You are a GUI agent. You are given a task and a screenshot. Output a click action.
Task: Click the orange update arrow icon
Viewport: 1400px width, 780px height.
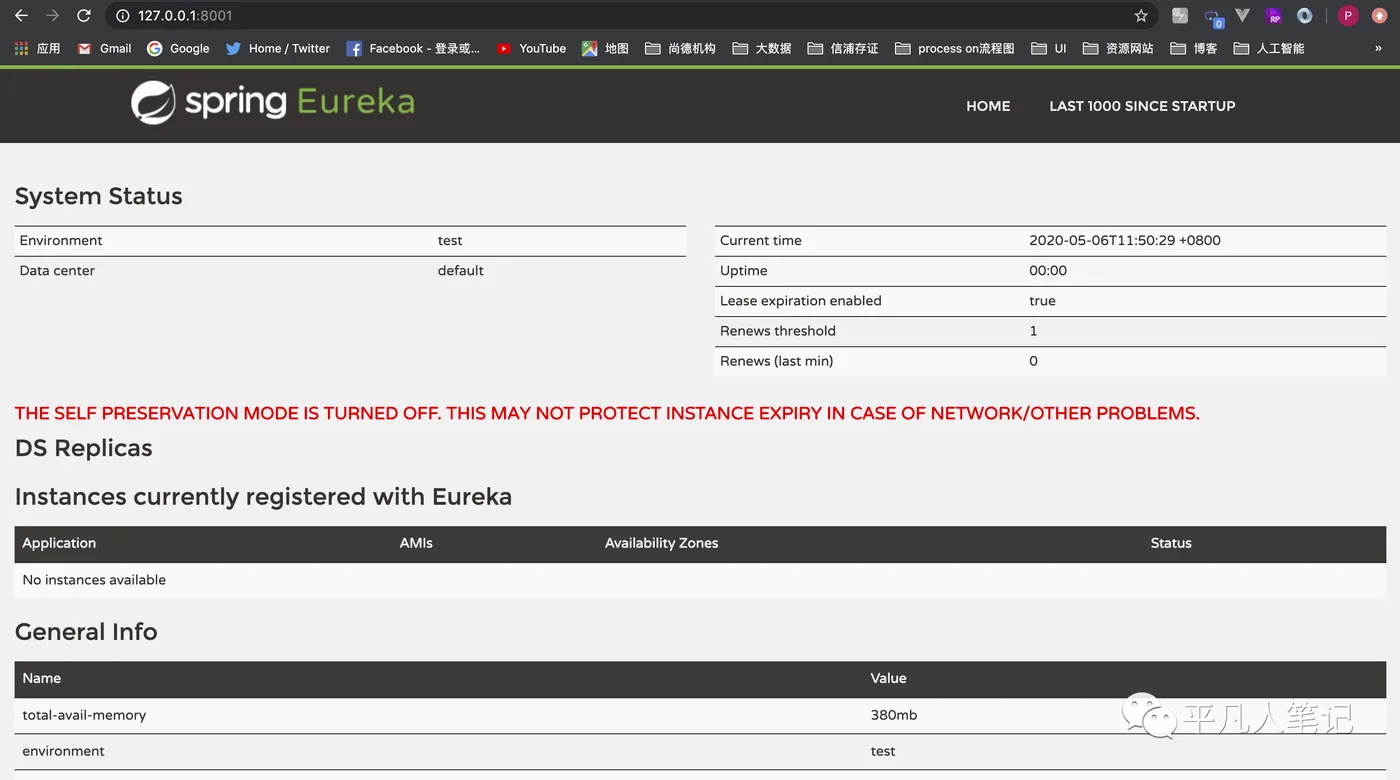pyautogui.click(x=1379, y=16)
